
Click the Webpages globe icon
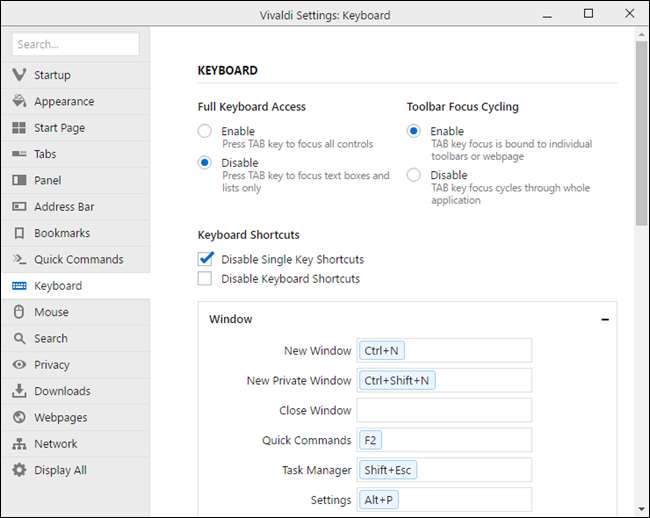pyautogui.click(x=19, y=417)
